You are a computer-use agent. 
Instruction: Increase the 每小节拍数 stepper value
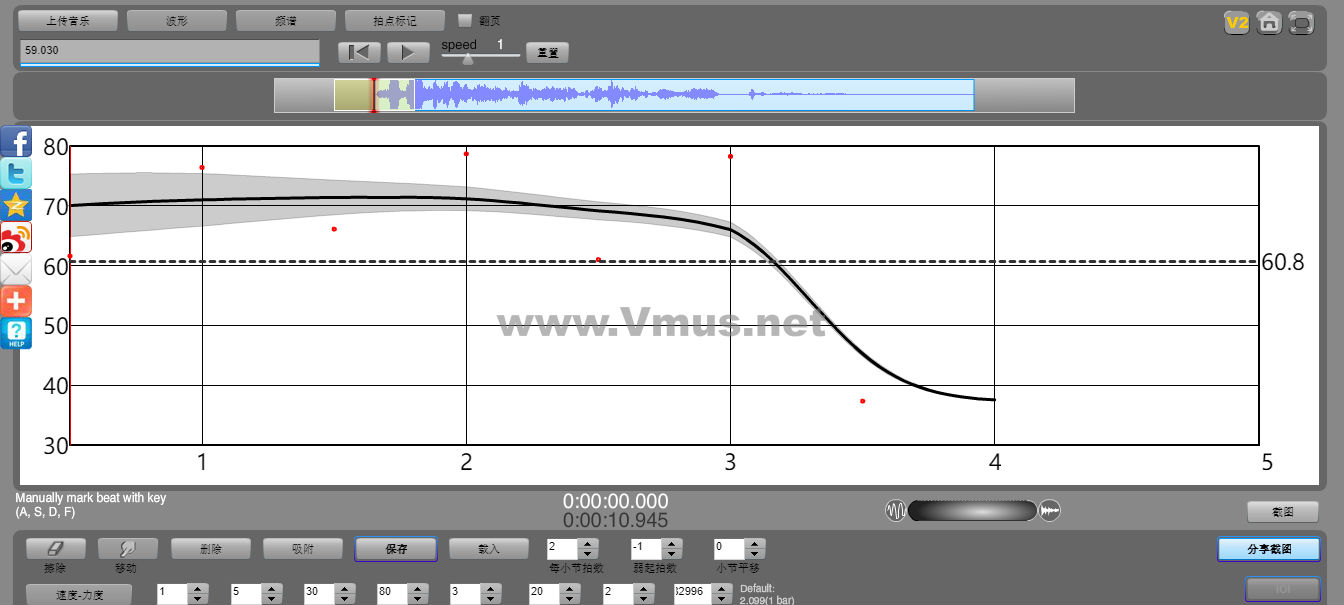click(588, 544)
